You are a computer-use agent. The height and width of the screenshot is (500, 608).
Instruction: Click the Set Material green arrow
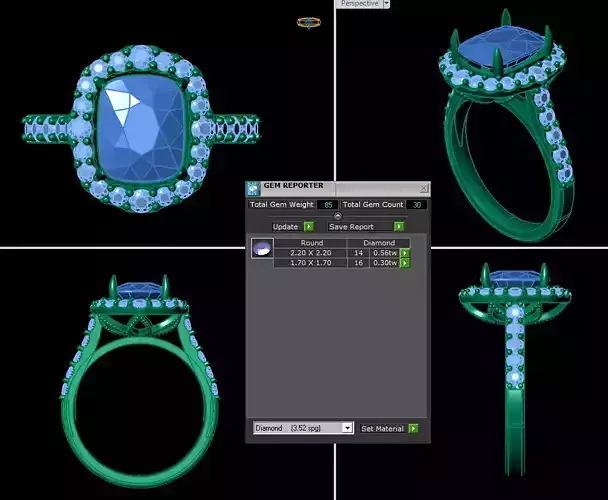click(414, 429)
